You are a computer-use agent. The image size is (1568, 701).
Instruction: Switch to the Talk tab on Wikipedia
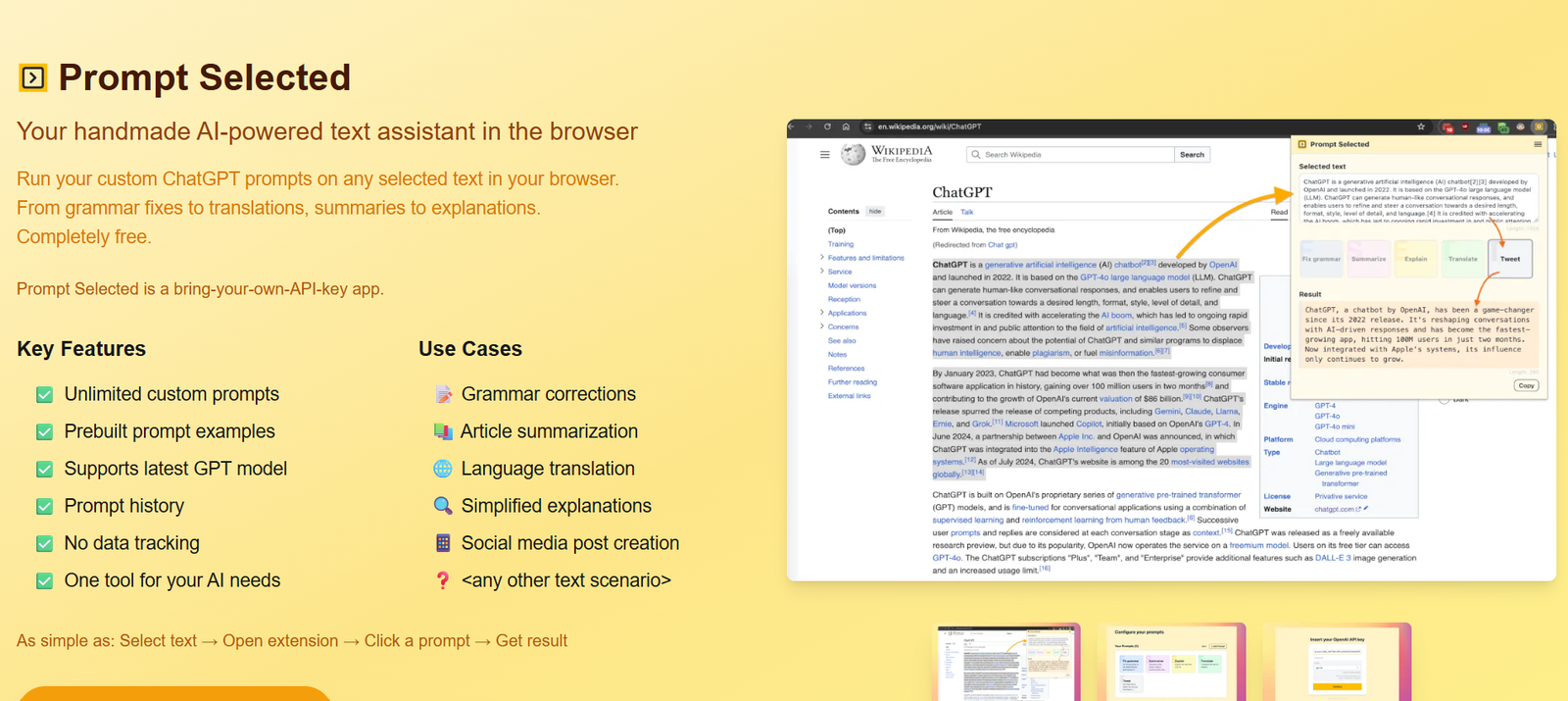[967, 212]
